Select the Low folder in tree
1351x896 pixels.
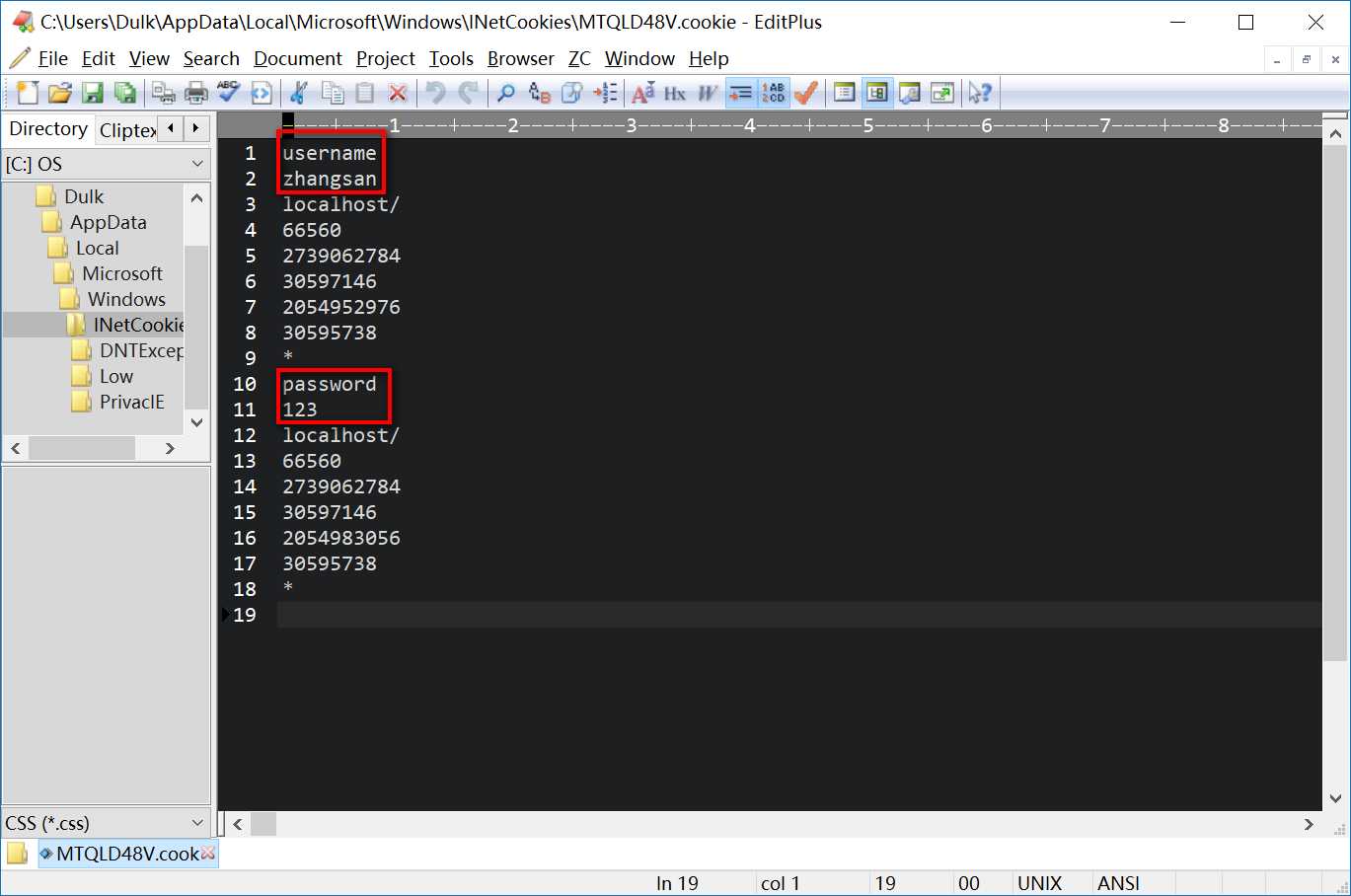click(115, 376)
